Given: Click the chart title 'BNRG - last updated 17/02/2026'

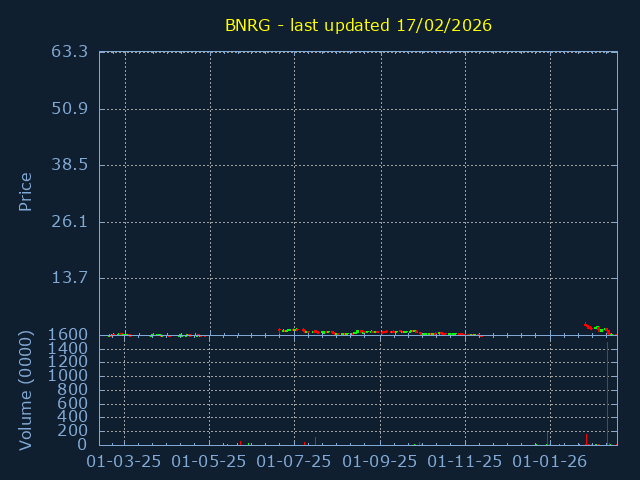Looking at the screenshot, I should click(x=358, y=25).
